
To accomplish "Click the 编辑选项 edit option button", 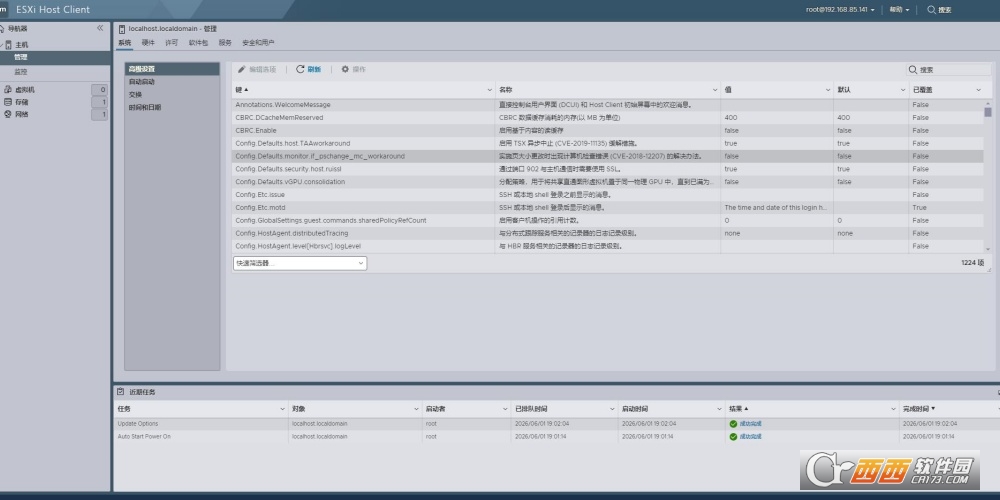I will coord(257,69).
